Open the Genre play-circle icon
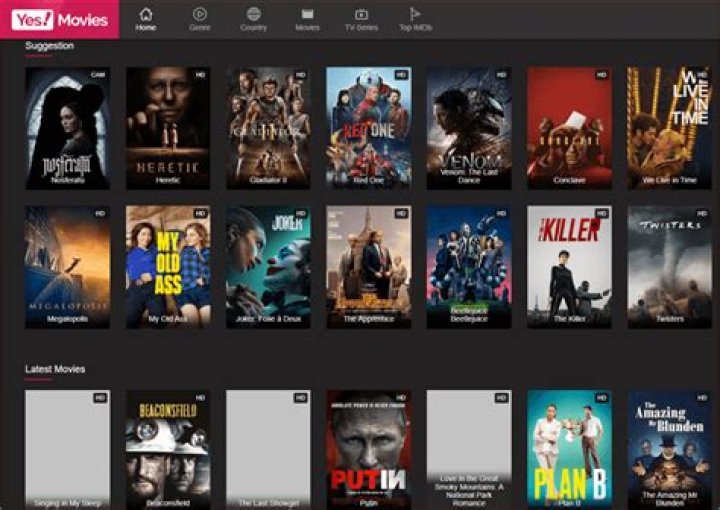Screen dimensions: 720x510 pos(199,14)
